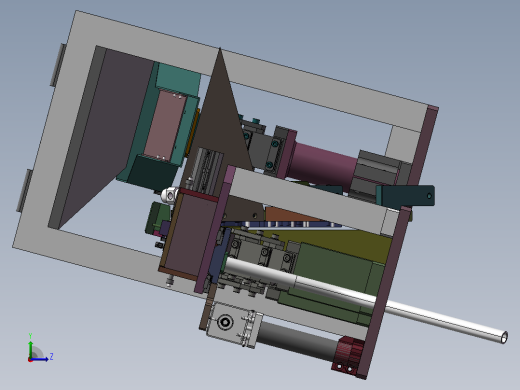Select the red knurled knob on the cylinder end
Image resolution: width=520 pixels, height=390 pixels.
[348, 355]
